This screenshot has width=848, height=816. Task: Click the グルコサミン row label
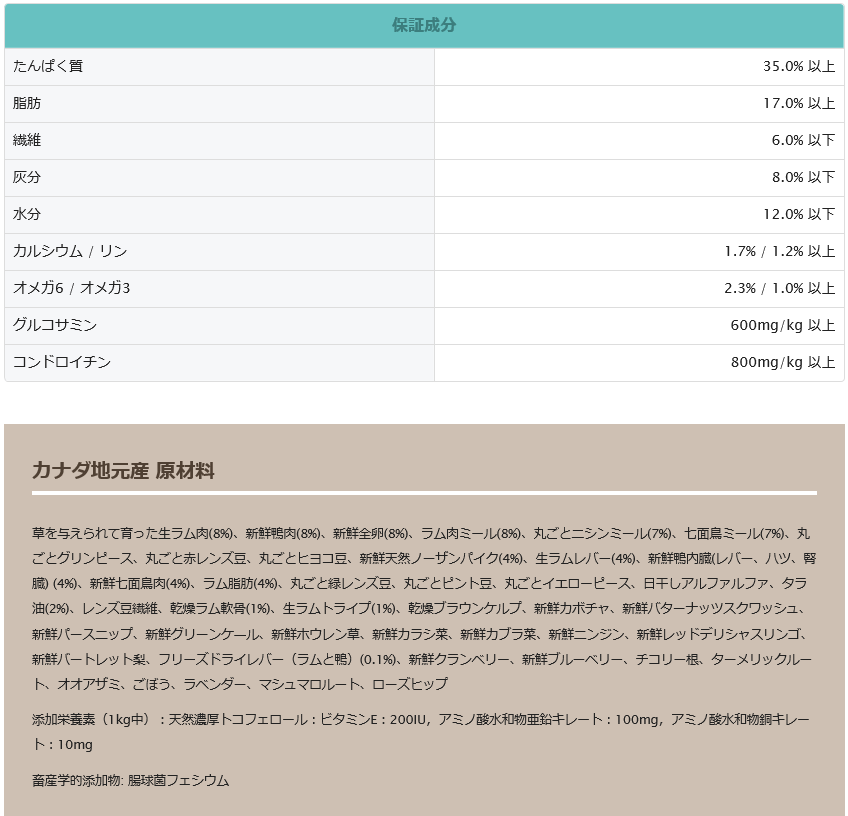55,326
